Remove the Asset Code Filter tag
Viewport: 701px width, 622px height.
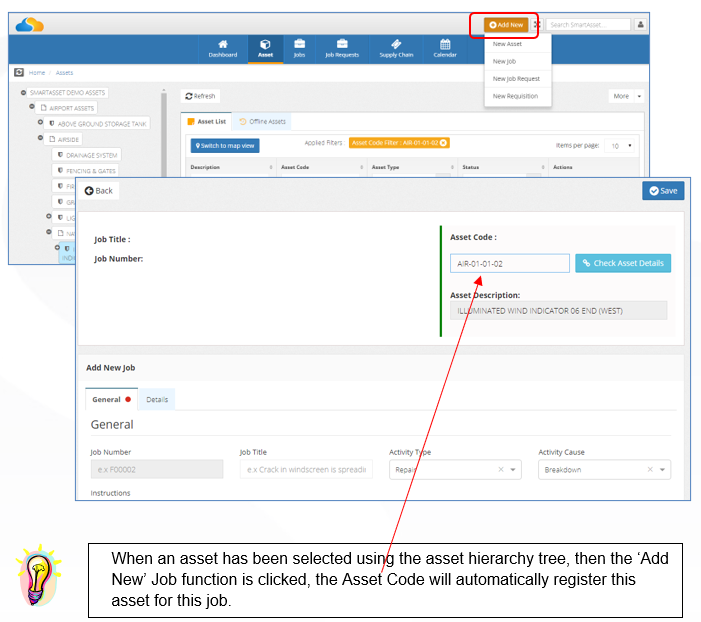[x=443, y=143]
